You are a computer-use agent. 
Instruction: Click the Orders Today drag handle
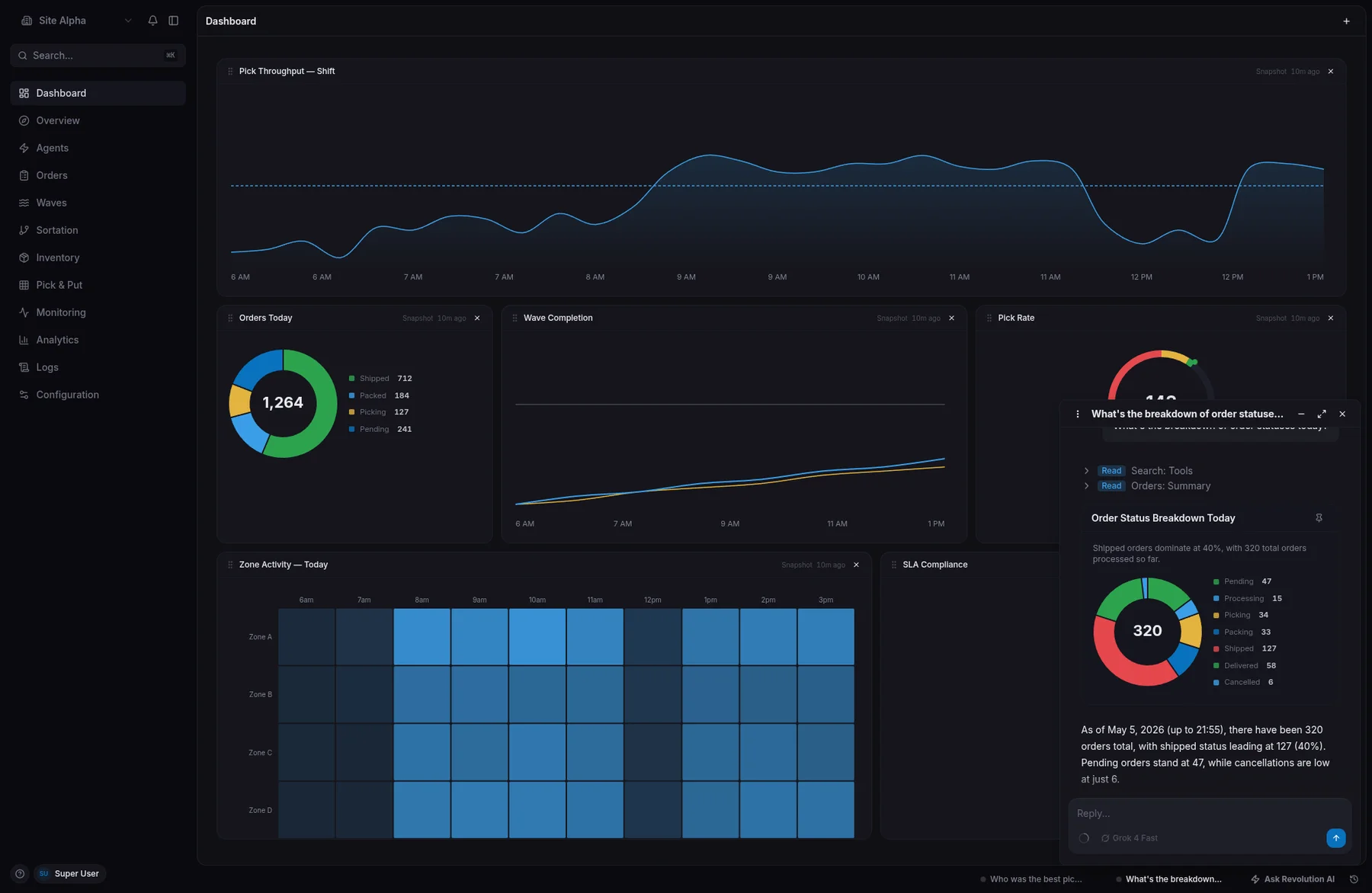click(x=230, y=318)
